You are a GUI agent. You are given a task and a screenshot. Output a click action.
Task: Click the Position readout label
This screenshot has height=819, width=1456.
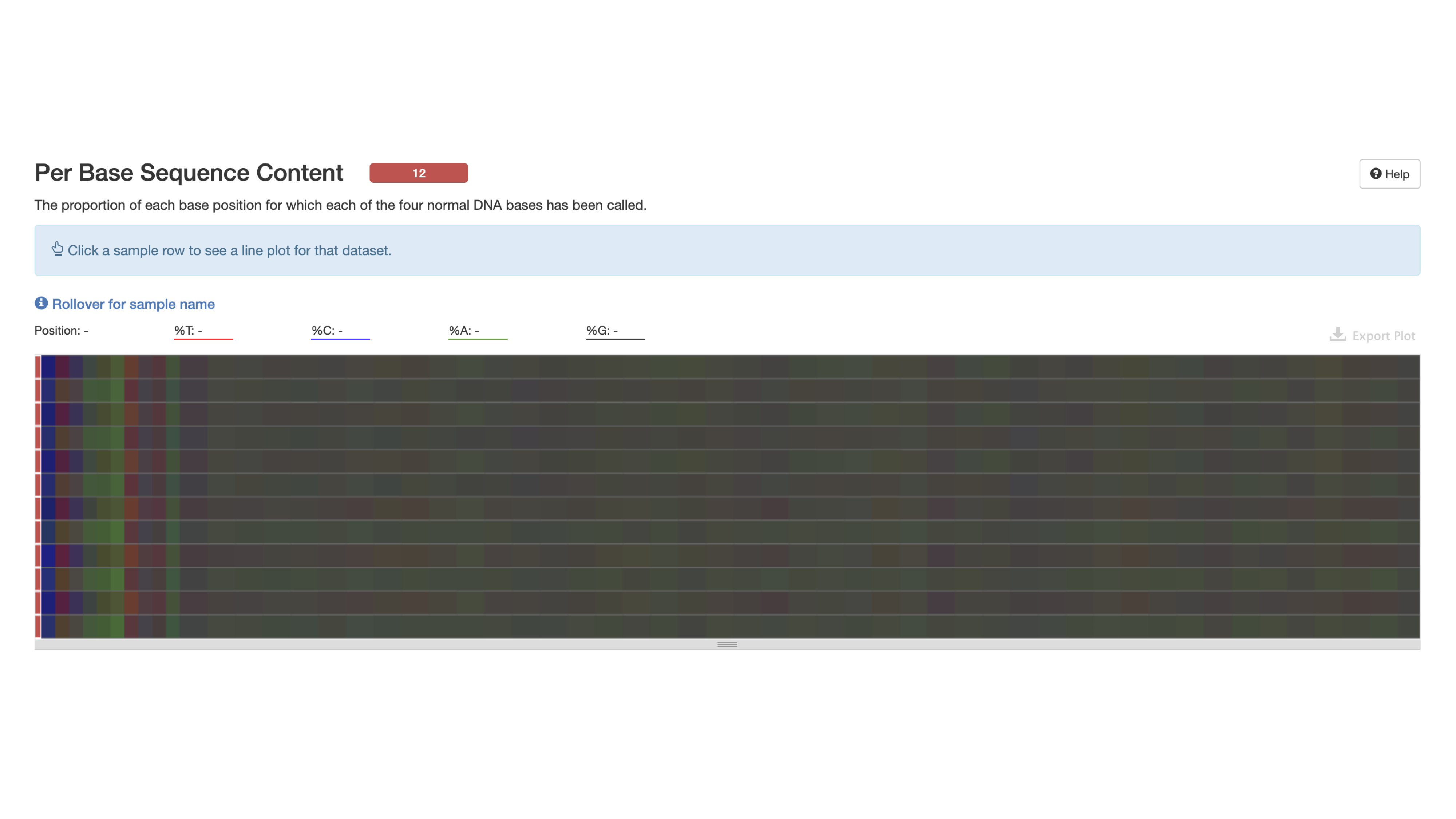click(61, 331)
